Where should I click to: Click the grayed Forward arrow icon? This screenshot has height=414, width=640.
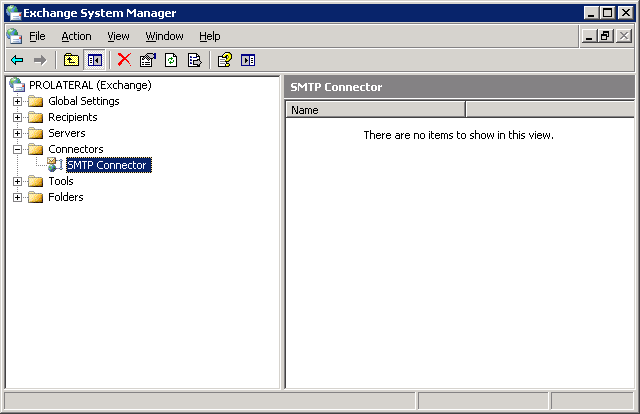click(40, 60)
